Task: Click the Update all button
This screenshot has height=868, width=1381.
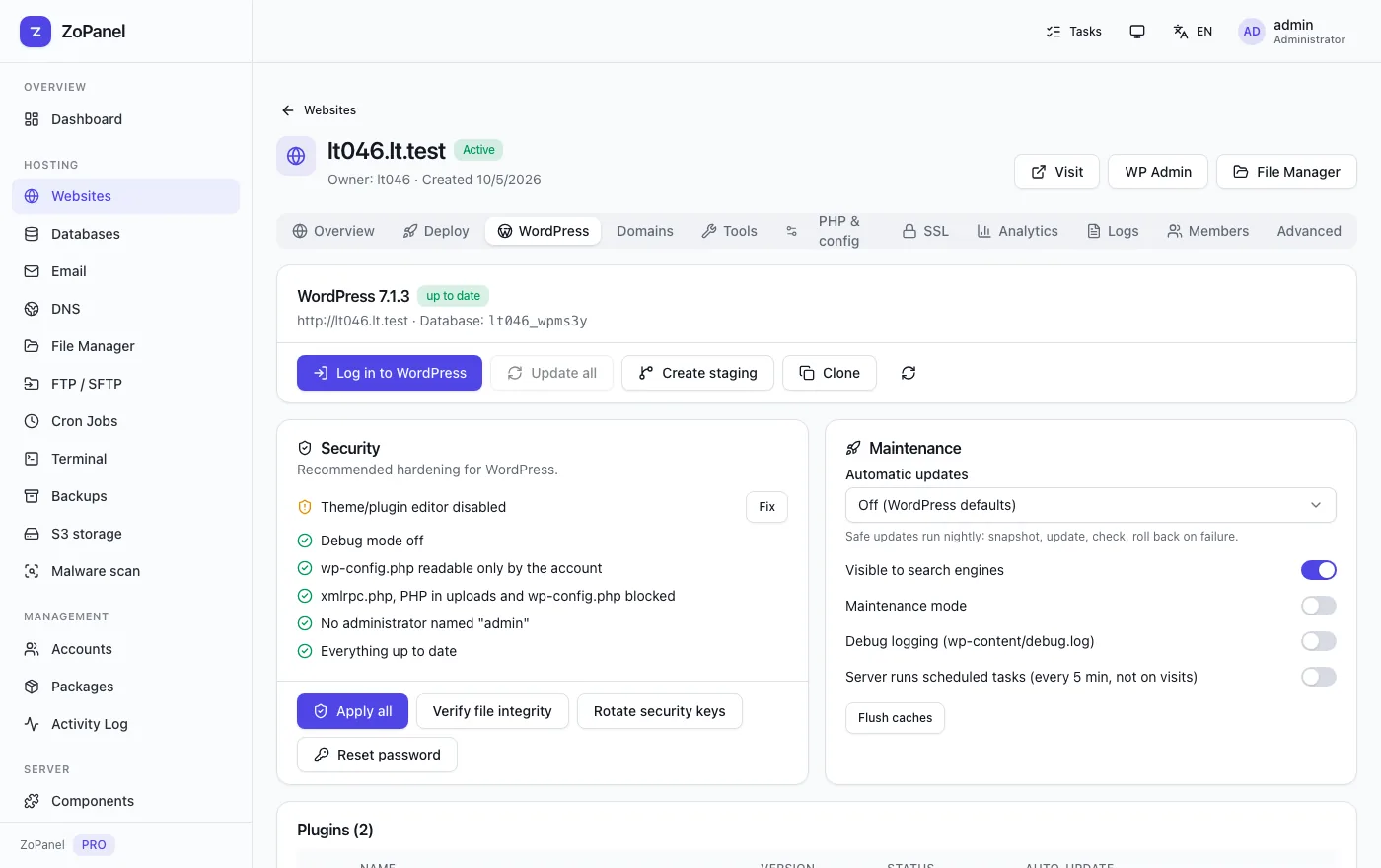Action: tap(551, 373)
